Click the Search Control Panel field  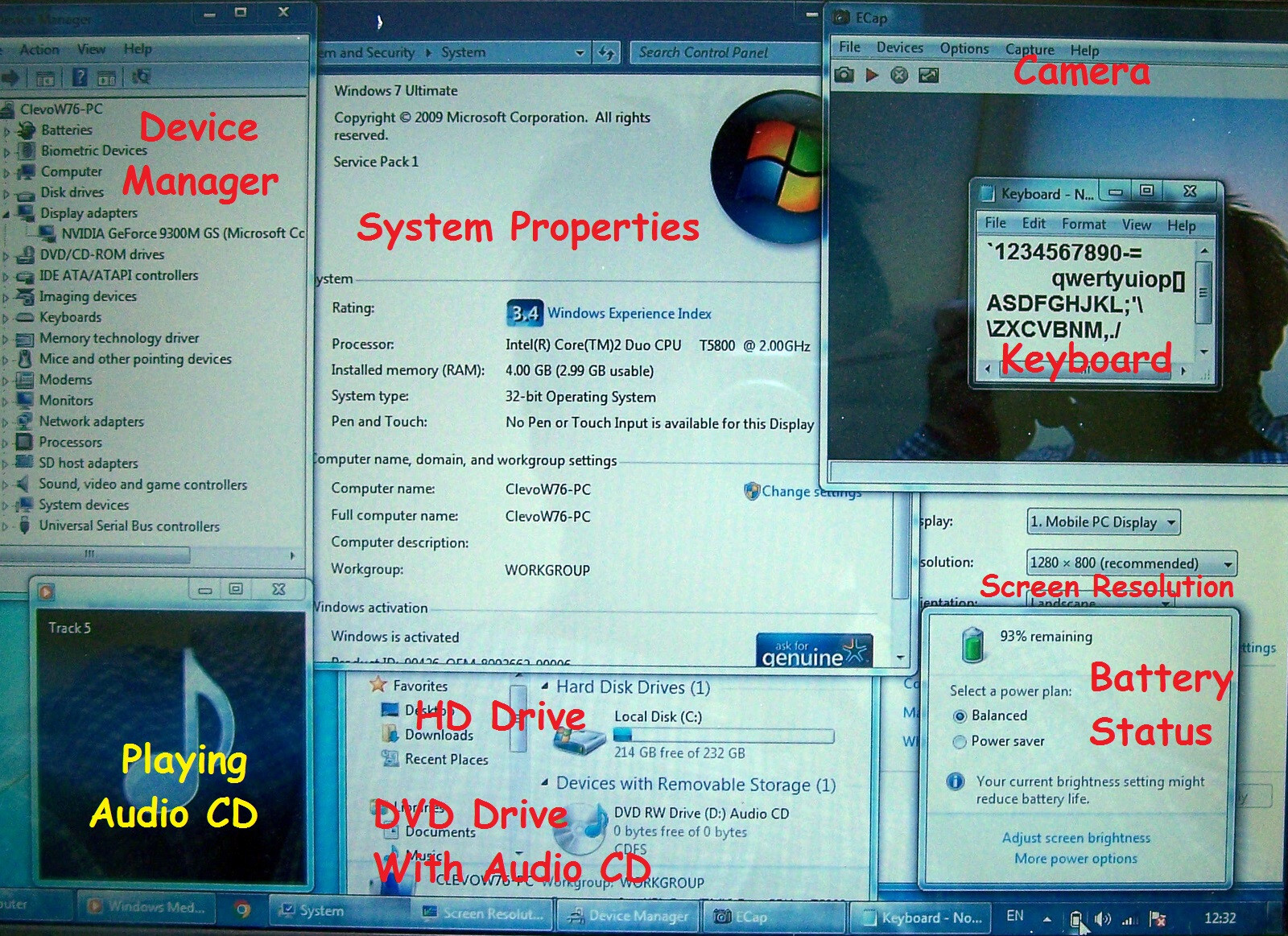pos(724,52)
